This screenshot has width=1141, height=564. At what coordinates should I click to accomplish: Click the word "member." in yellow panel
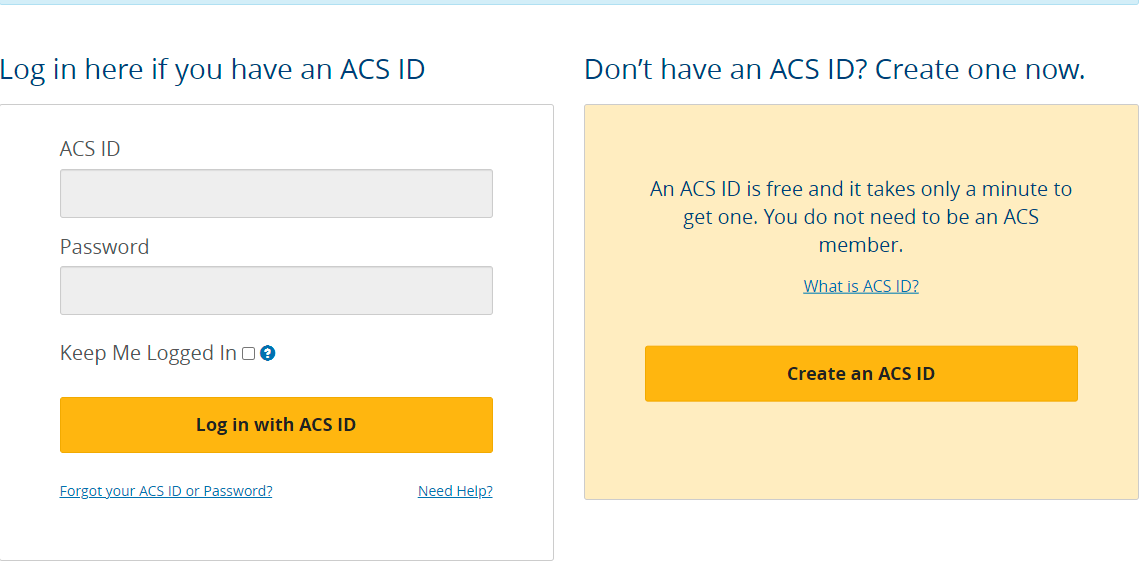pos(861,245)
